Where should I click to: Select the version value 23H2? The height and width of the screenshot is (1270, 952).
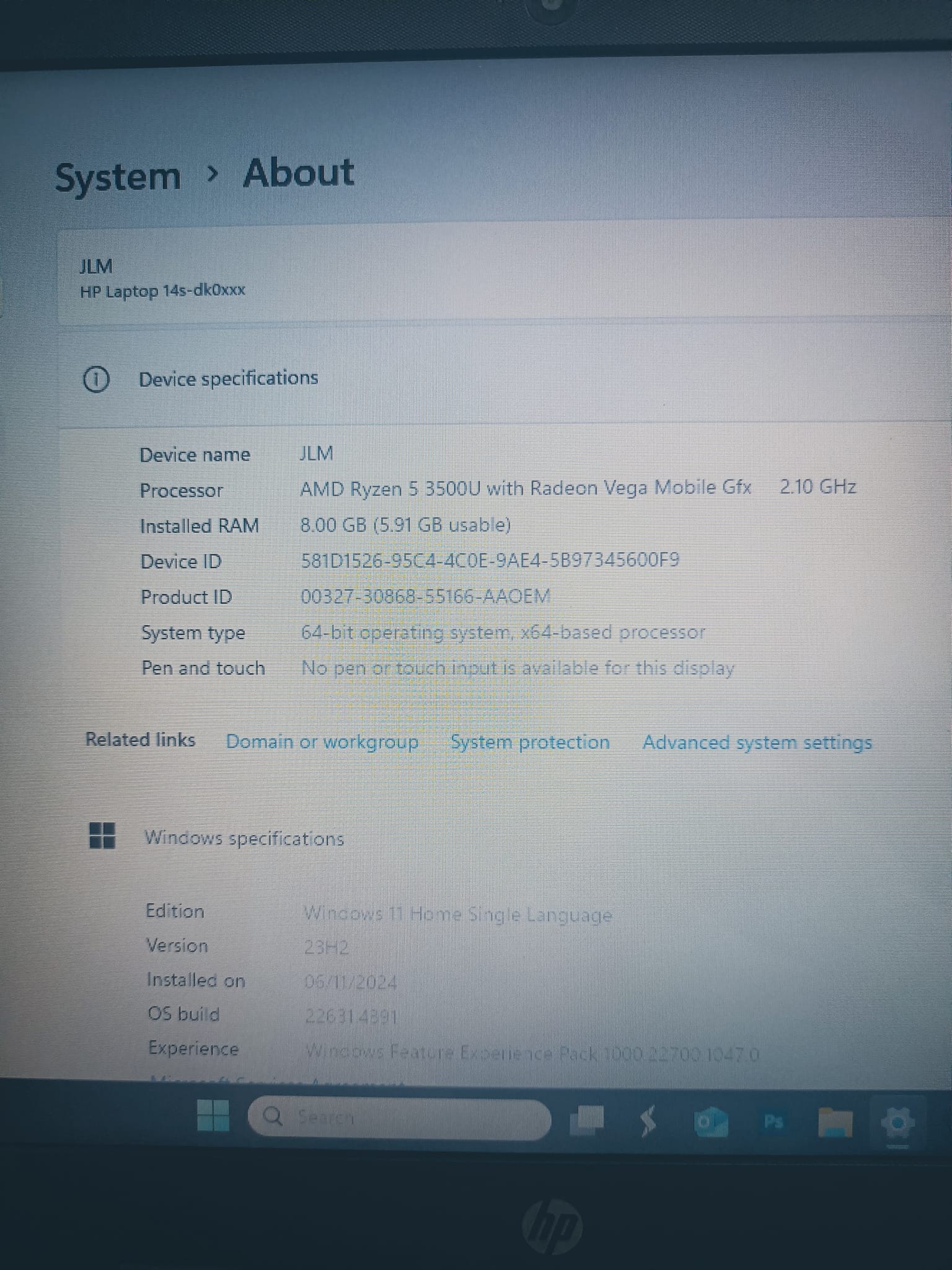[x=327, y=948]
